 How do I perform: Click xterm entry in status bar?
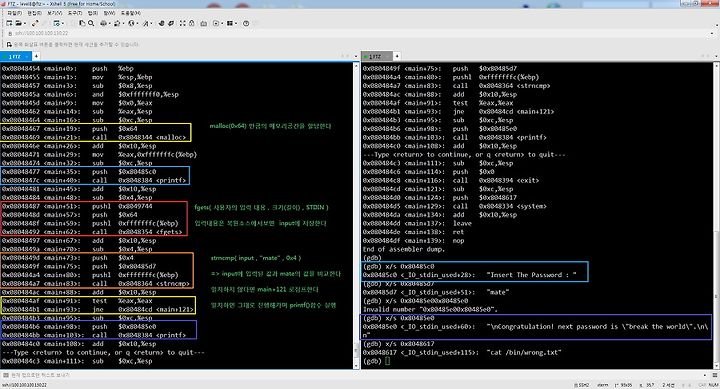pos(602,384)
